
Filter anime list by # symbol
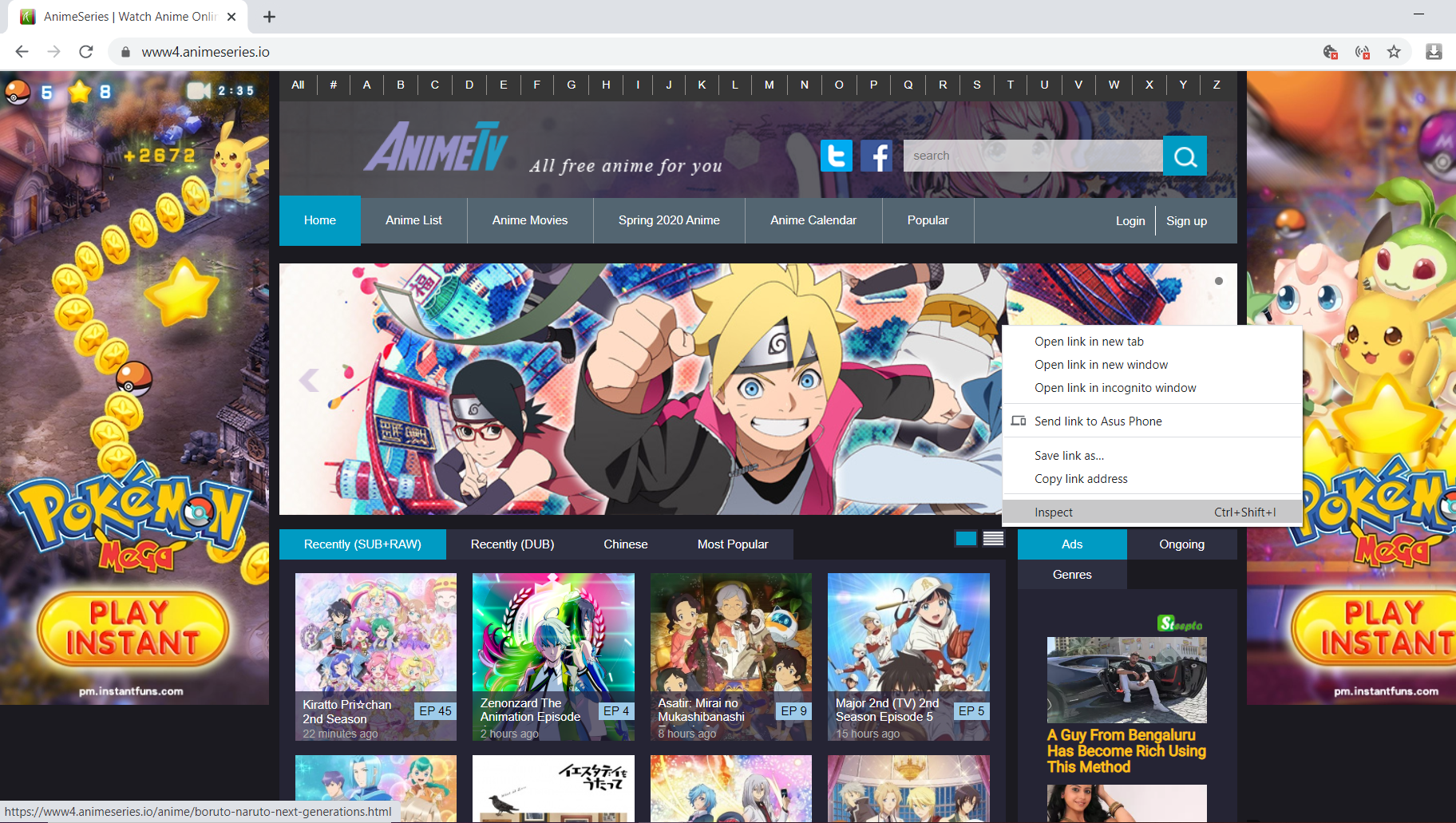(333, 85)
